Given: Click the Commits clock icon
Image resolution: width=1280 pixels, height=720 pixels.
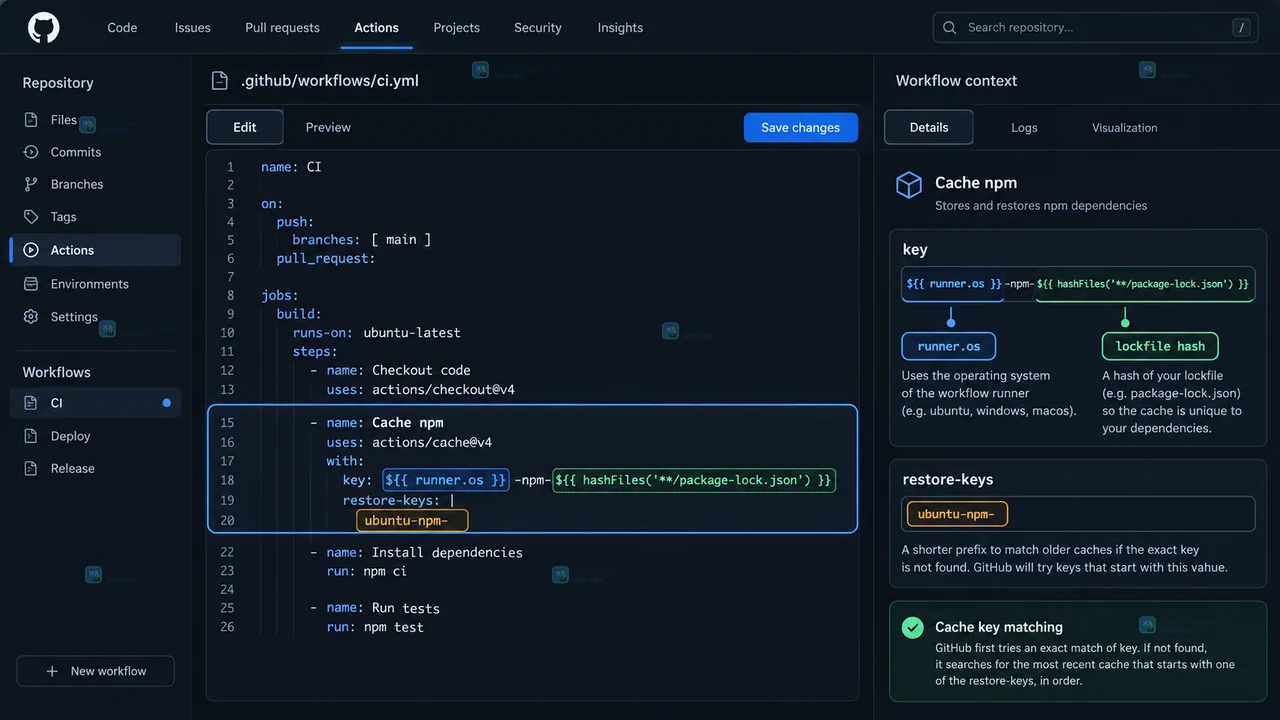Looking at the screenshot, I should click(31, 152).
